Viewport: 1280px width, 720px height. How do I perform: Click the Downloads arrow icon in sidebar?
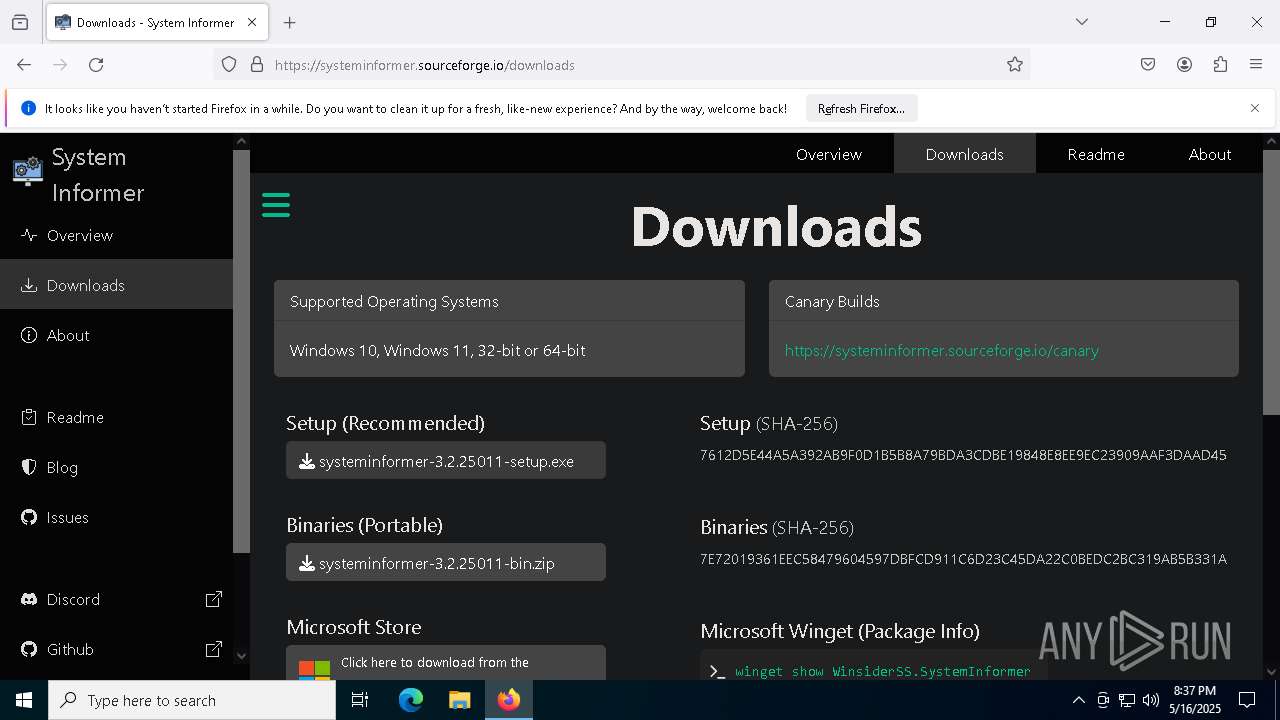29,285
